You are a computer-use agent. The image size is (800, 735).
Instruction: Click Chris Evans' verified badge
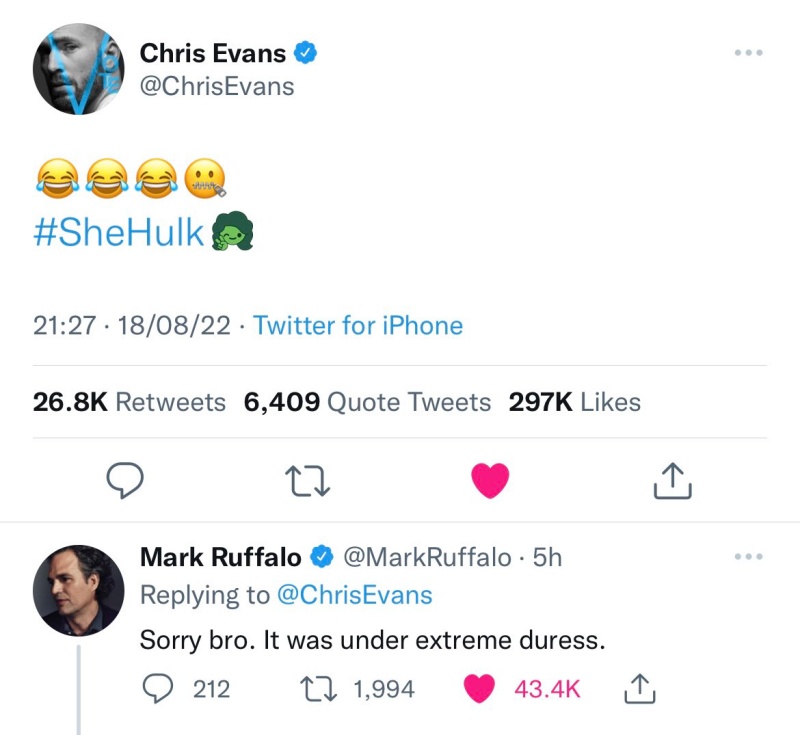click(x=307, y=53)
